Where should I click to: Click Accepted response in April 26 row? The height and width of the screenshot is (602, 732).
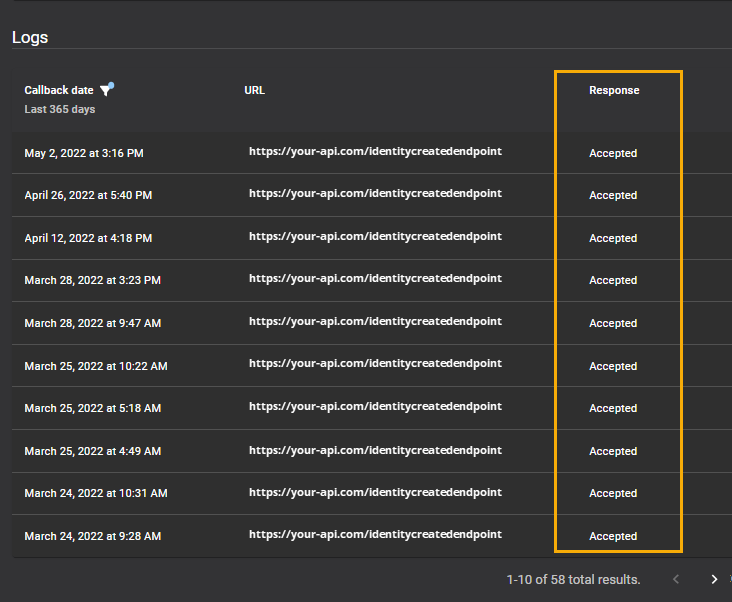point(613,196)
